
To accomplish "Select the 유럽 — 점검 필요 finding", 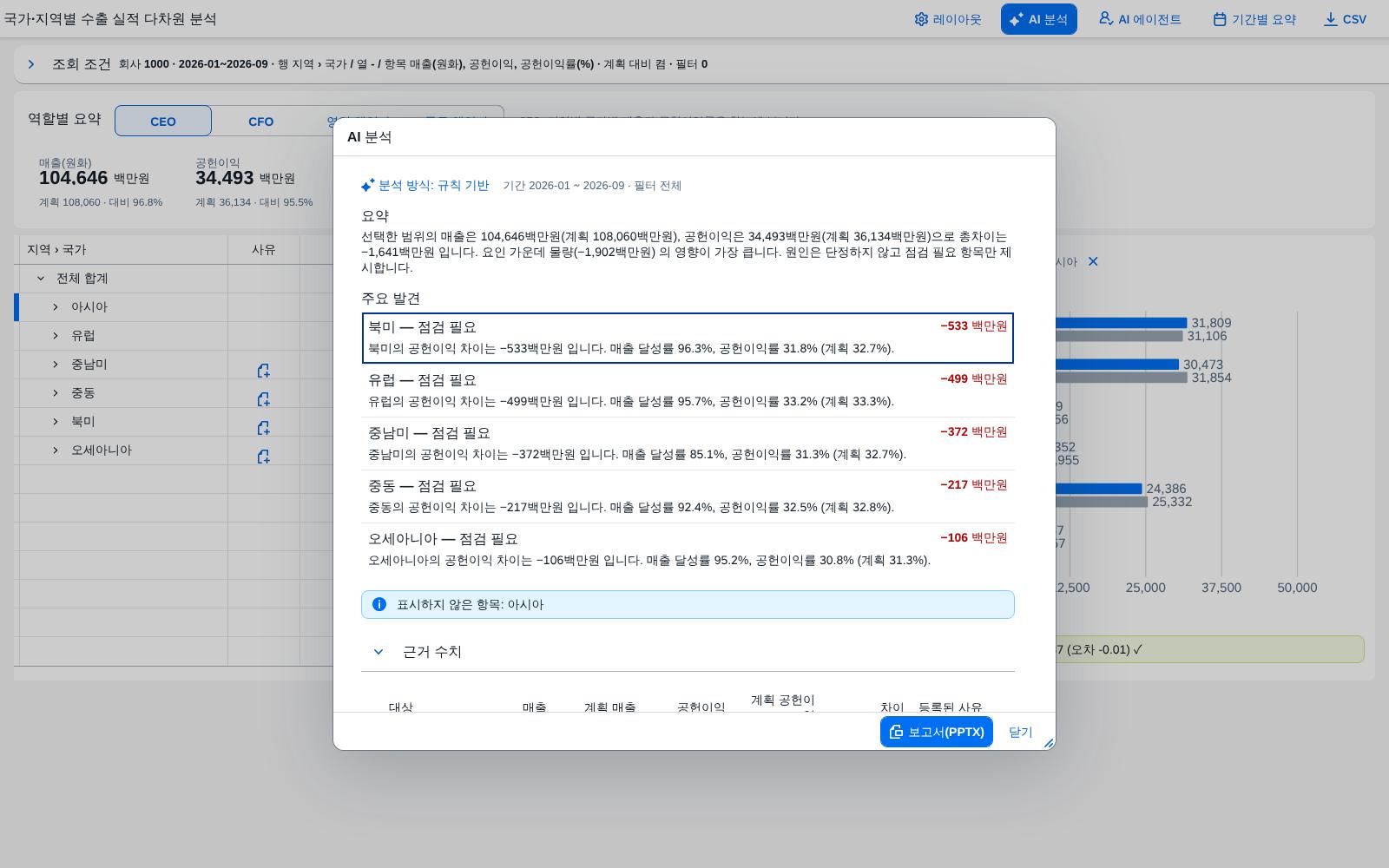I will coord(688,391).
